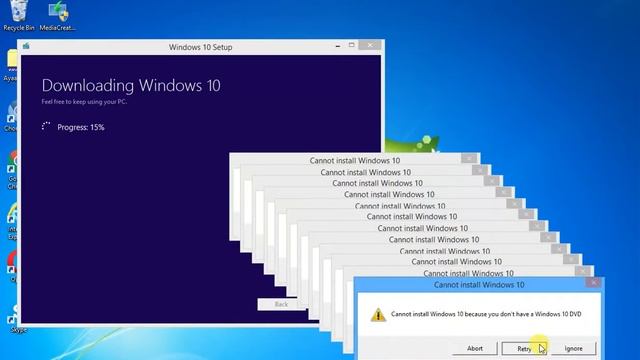Click the Progress: 15% text

(x=81, y=127)
